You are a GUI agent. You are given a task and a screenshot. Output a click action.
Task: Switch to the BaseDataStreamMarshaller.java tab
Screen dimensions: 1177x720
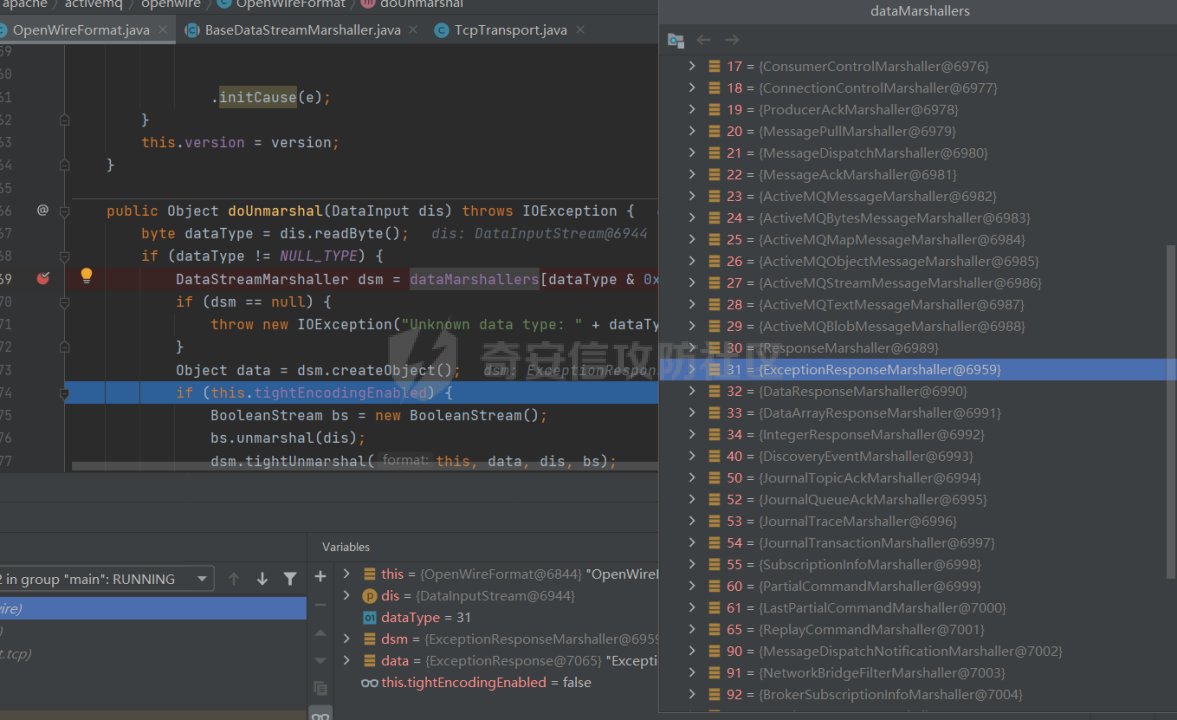pyautogui.click(x=302, y=30)
